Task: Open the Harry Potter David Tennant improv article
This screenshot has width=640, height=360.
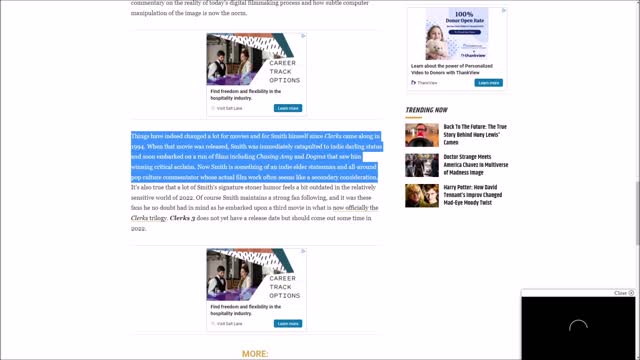Action: click(x=473, y=195)
